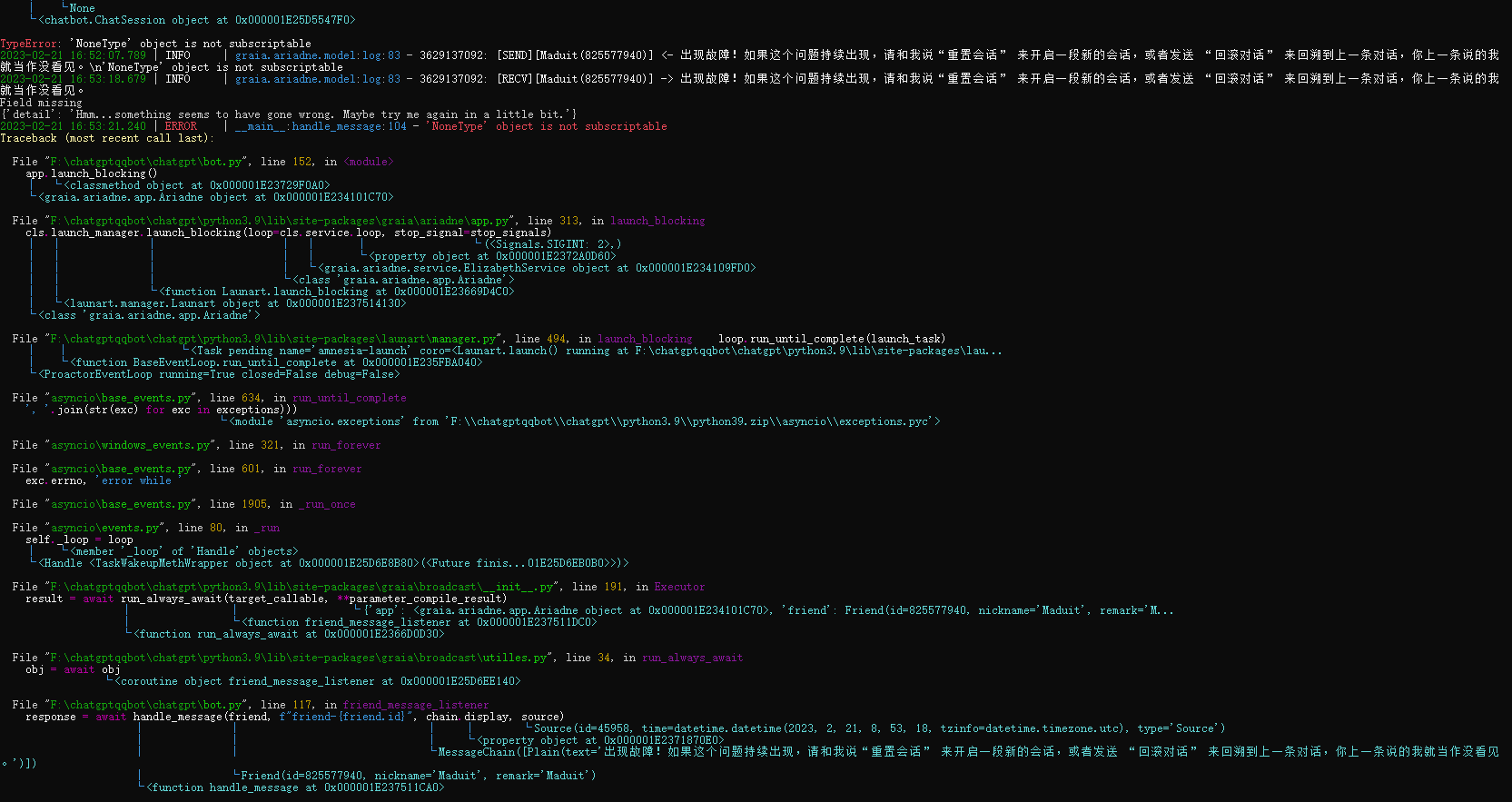Click the 'graia\broadcast\utilles.py' file path
Image resolution: width=1512 pixels, height=802 pixels.
tap(299, 658)
